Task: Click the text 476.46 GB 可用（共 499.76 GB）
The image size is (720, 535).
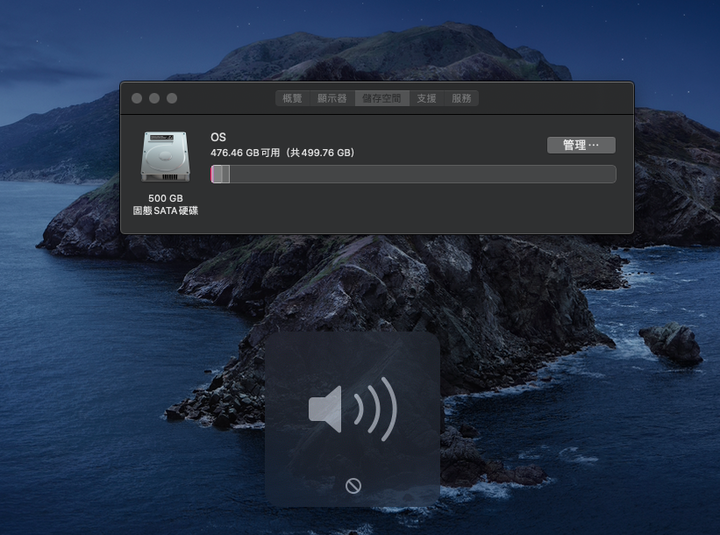Action: coord(283,153)
